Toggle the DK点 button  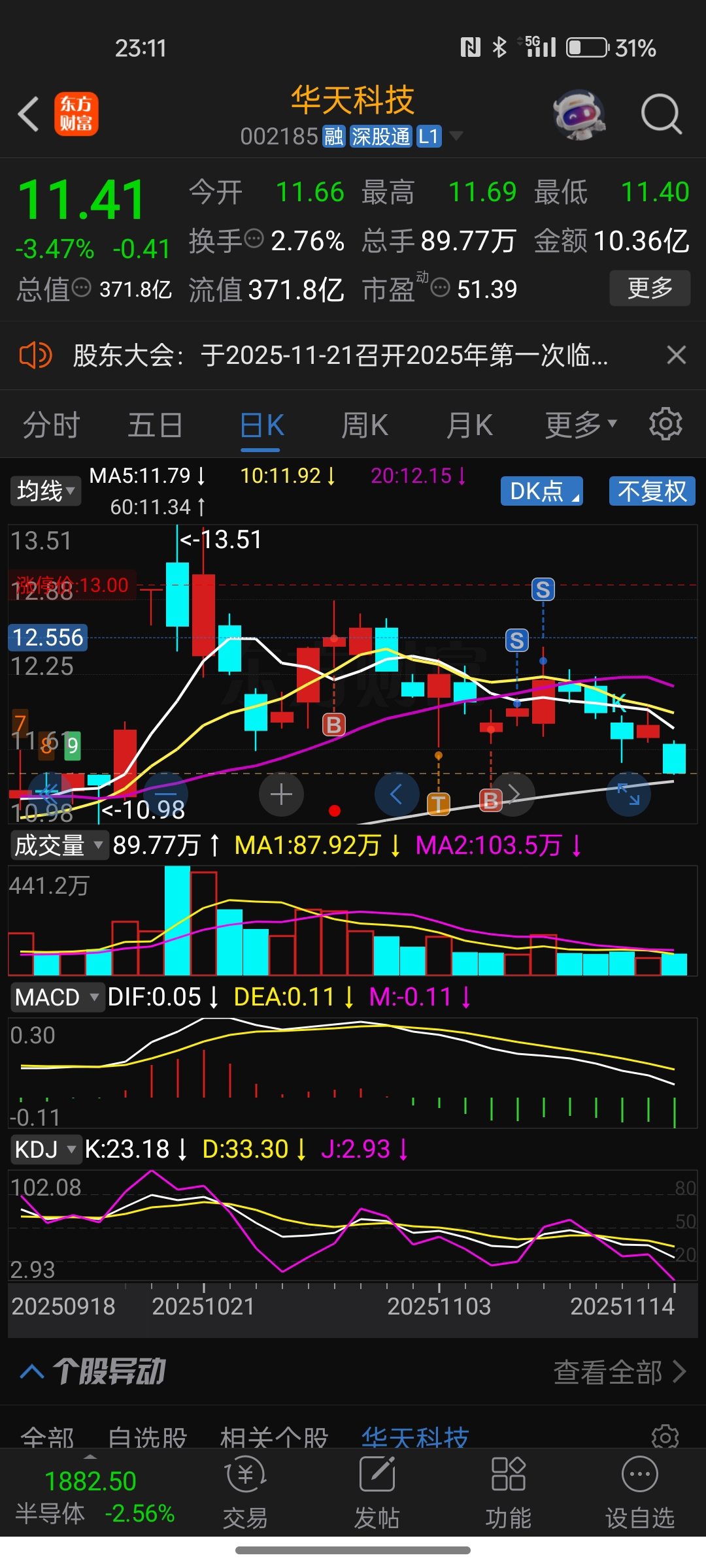tap(542, 491)
